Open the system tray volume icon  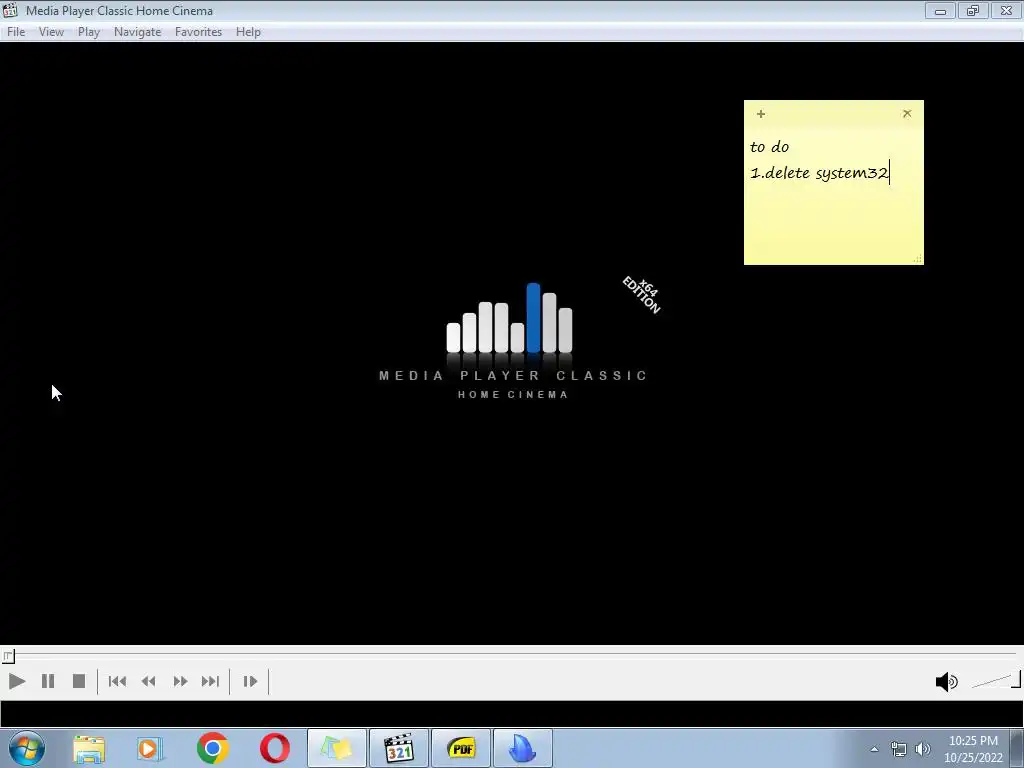coord(923,749)
